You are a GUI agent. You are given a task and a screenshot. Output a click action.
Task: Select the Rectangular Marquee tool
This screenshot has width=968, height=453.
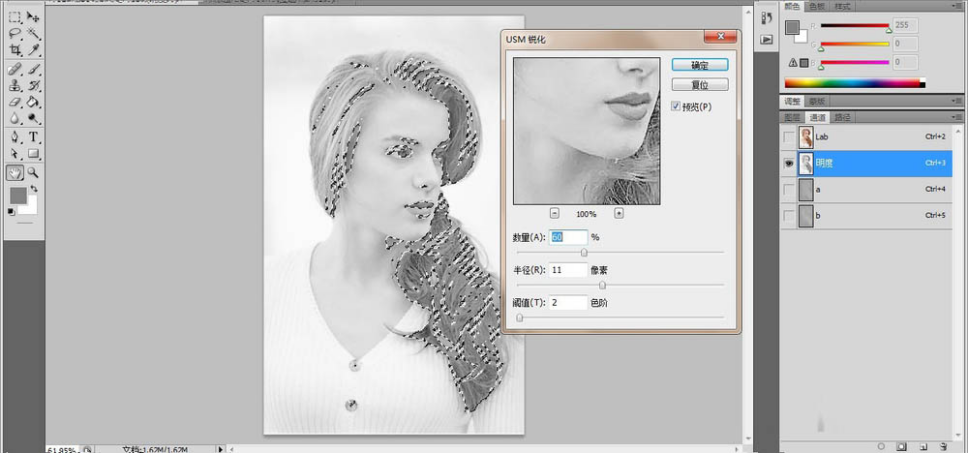[x=15, y=17]
